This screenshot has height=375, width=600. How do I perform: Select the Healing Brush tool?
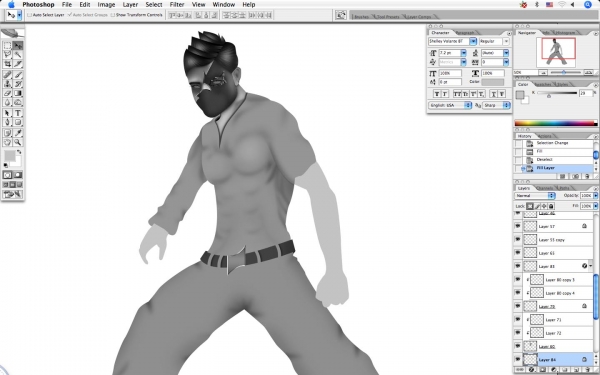(7, 75)
